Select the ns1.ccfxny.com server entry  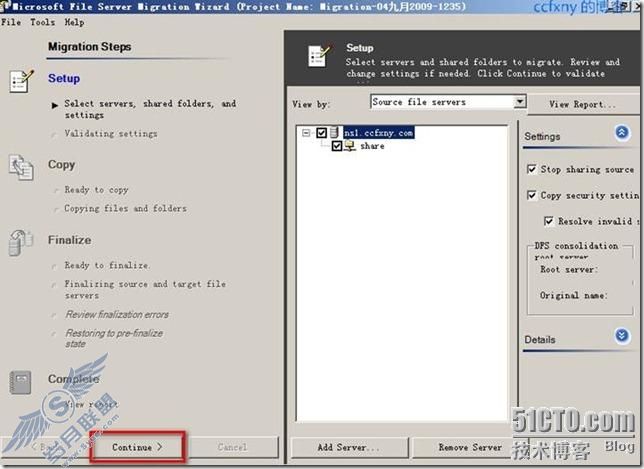pyautogui.click(x=379, y=133)
